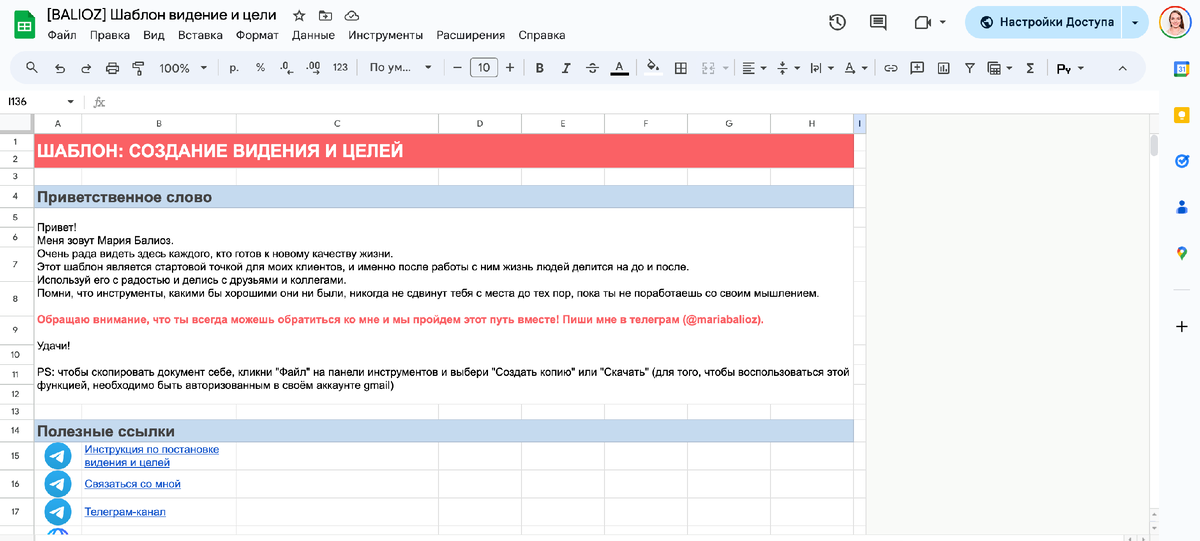Screen dimensions: 1200x541
Task: Open the Файл menu
Action: point(62,35)
